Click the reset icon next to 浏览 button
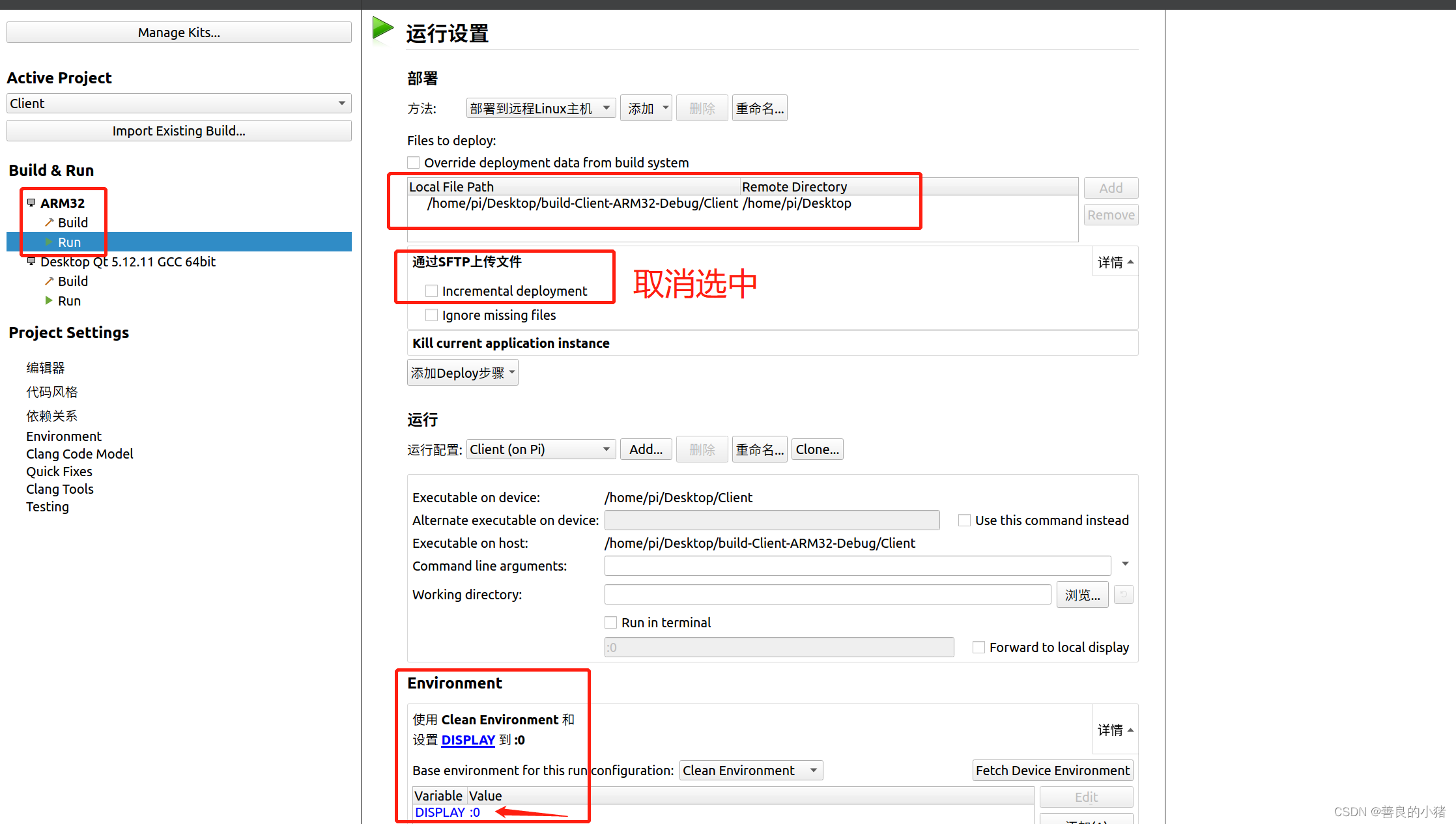 click(1123, 595)
